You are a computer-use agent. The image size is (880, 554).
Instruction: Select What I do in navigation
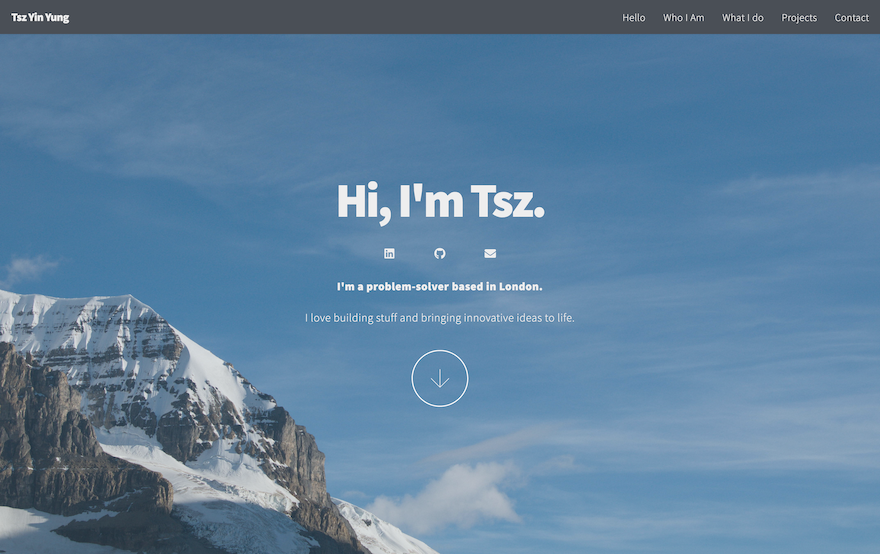[742, 17]
